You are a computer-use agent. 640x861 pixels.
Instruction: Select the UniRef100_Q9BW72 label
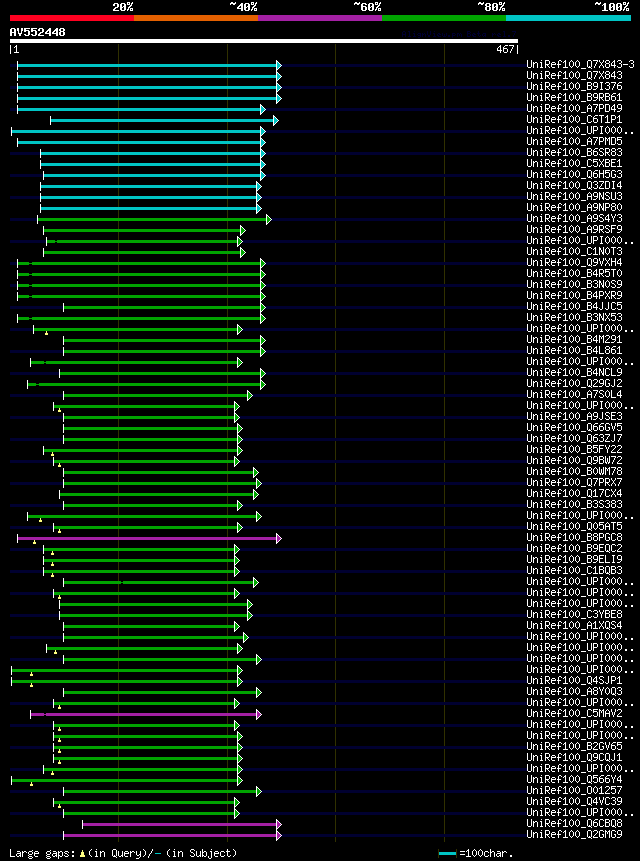(x=575, y=460)
